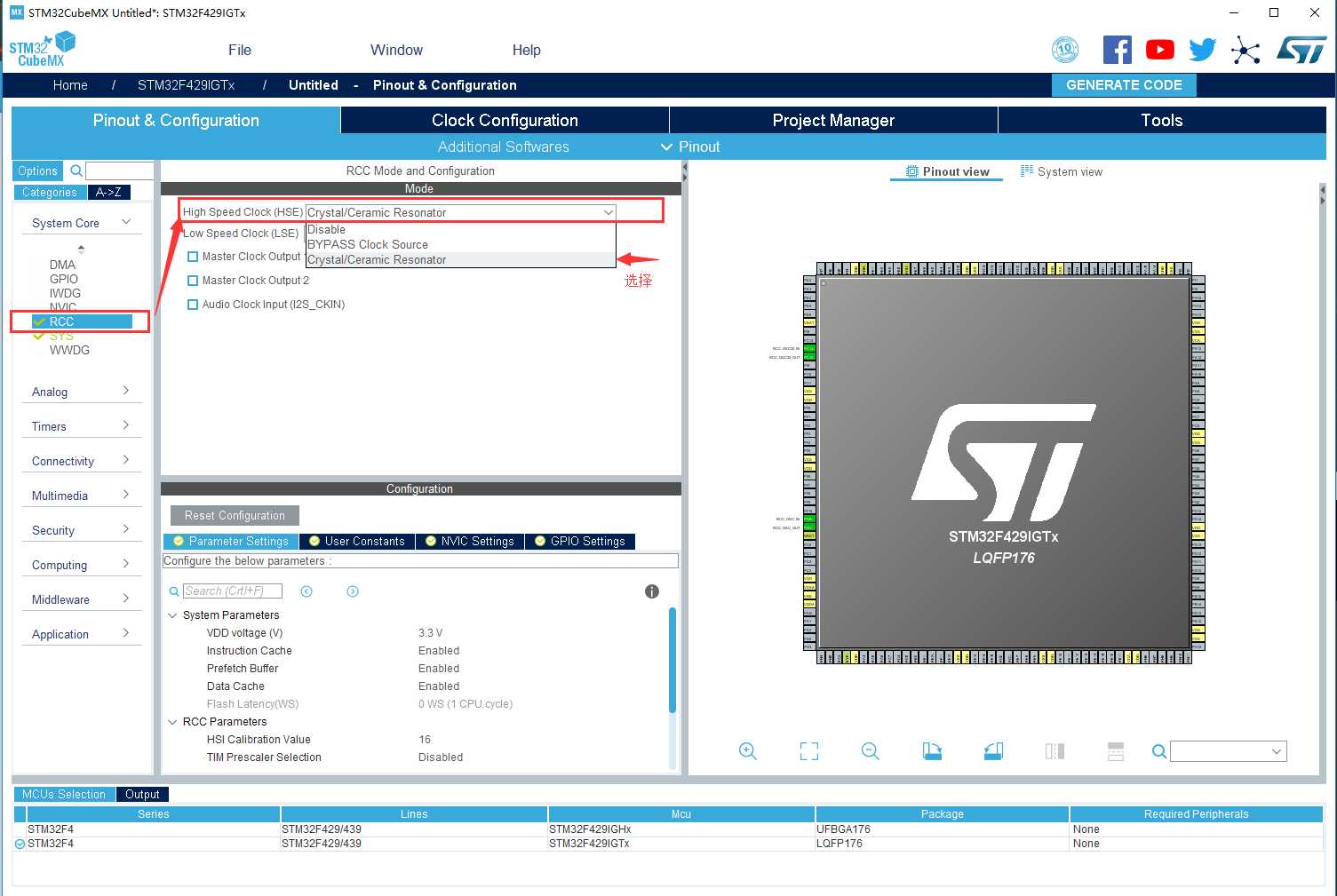Image resolution: width=1337 pixels, height=896 pixels.
Task: Go to previous search result arrow
Action: pyautogui.click(x=306, y=591)
